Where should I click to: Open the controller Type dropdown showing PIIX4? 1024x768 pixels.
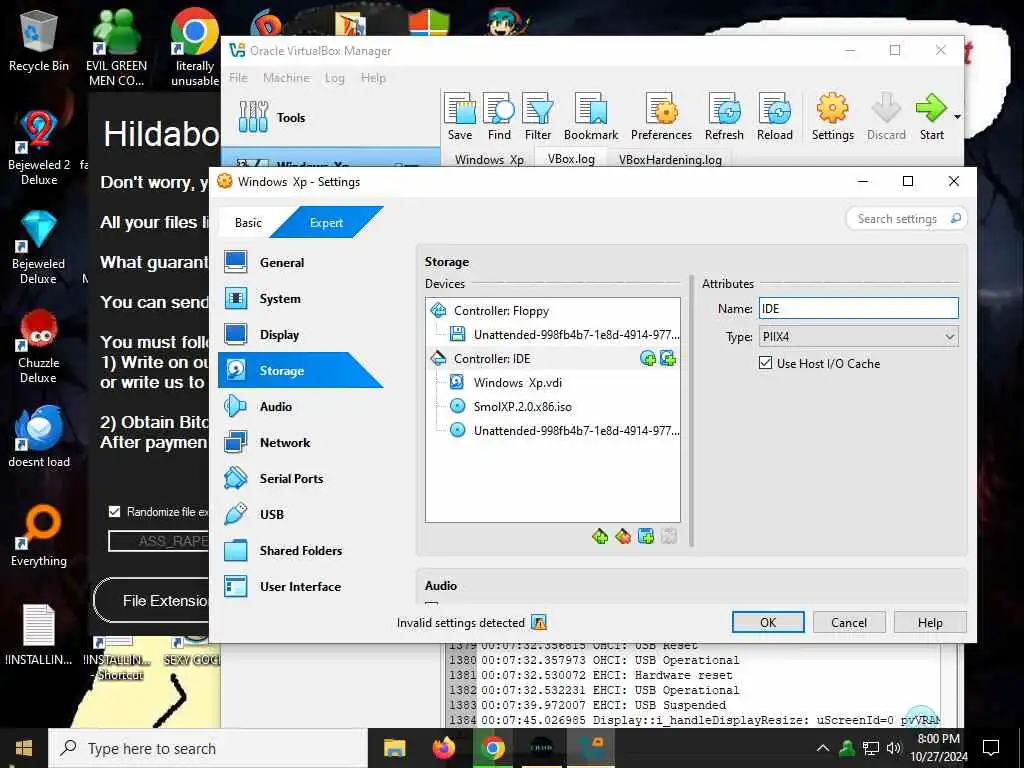pyautogui.click(x=858, y=337)
